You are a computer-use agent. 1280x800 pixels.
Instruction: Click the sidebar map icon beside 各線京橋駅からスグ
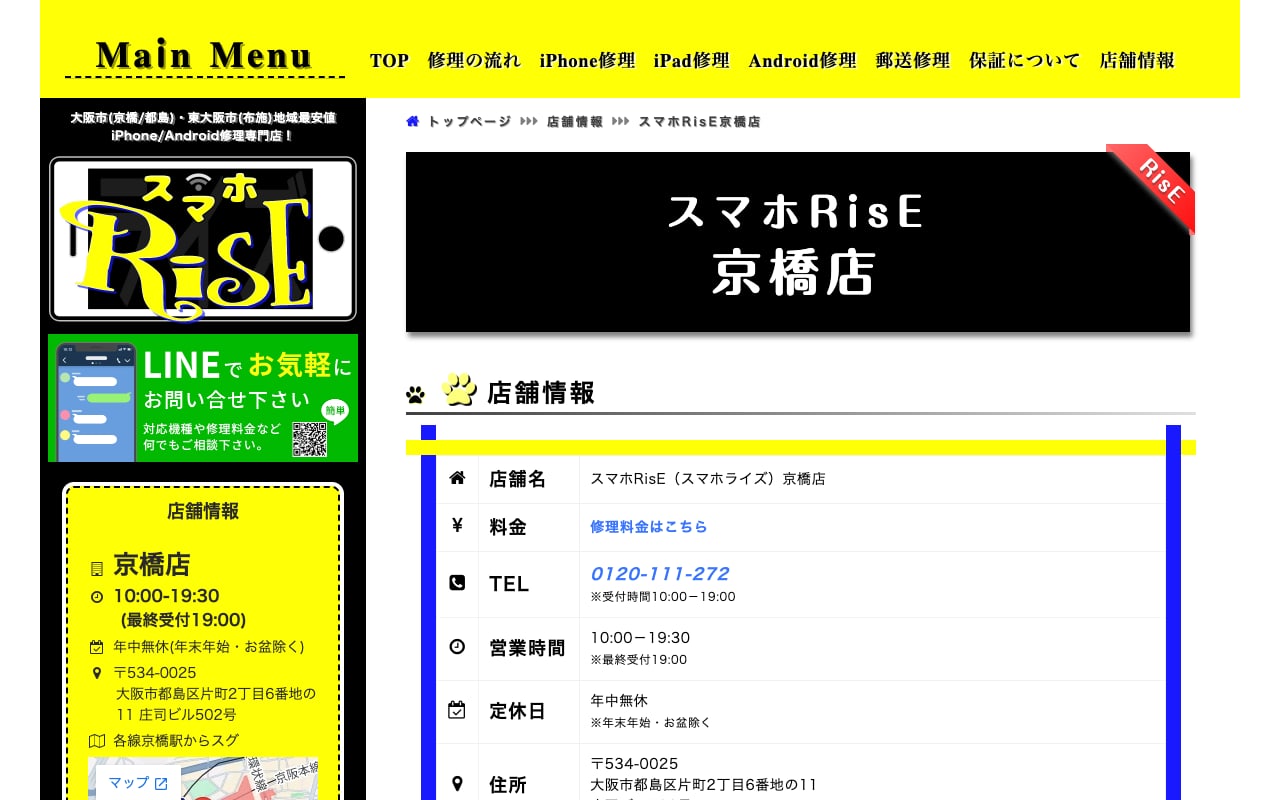coord(97,741)
